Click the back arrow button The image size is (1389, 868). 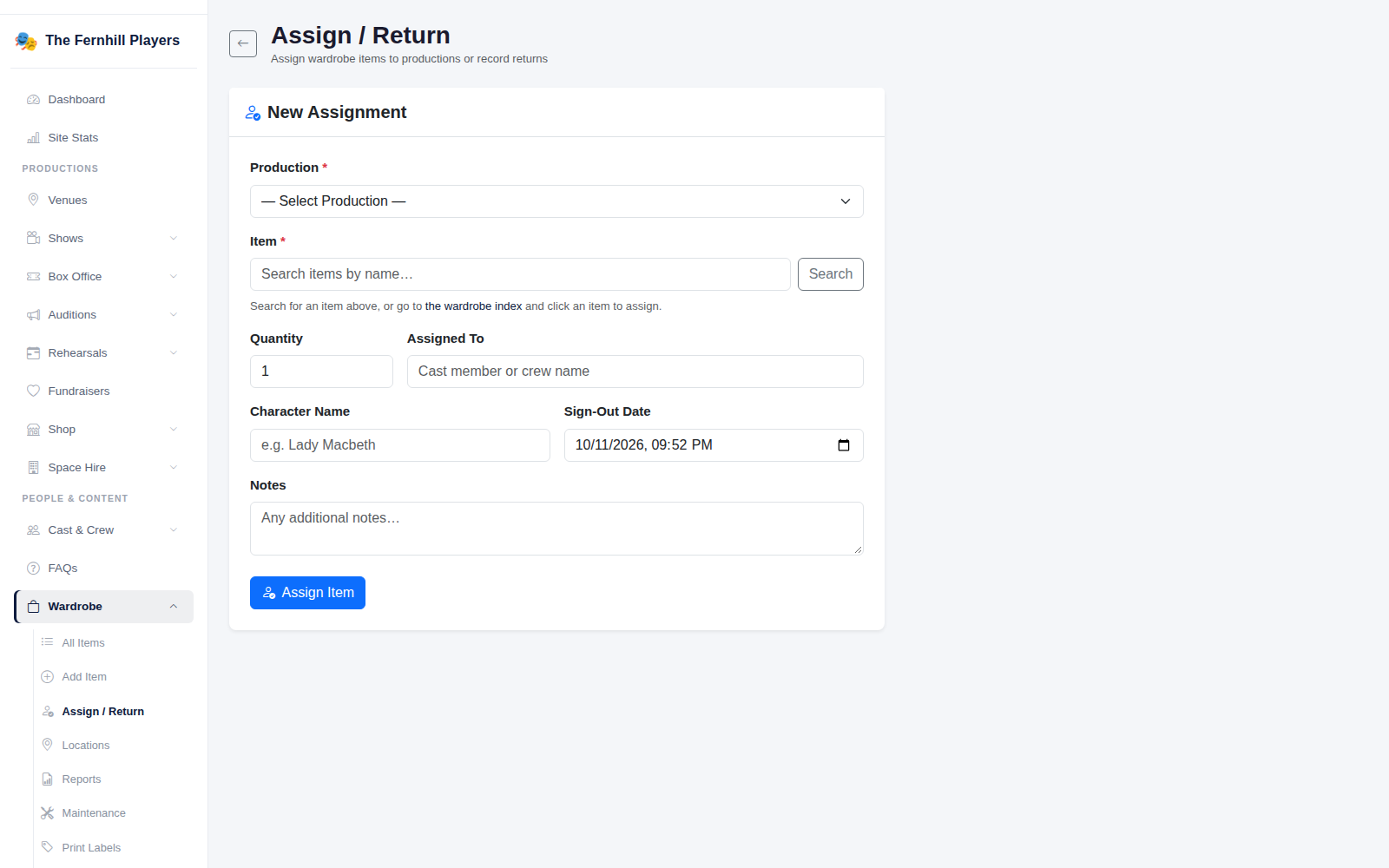click(243, 43)
